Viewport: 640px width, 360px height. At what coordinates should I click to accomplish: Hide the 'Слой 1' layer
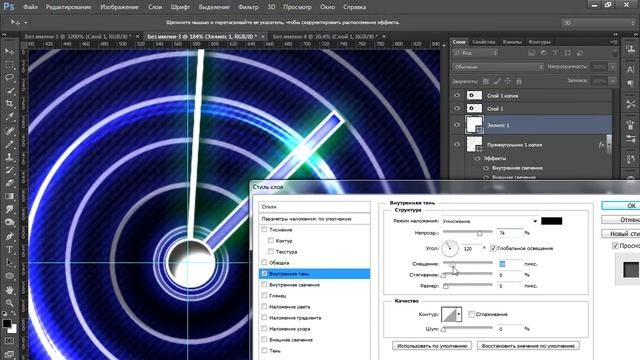(x=457, y=109)
